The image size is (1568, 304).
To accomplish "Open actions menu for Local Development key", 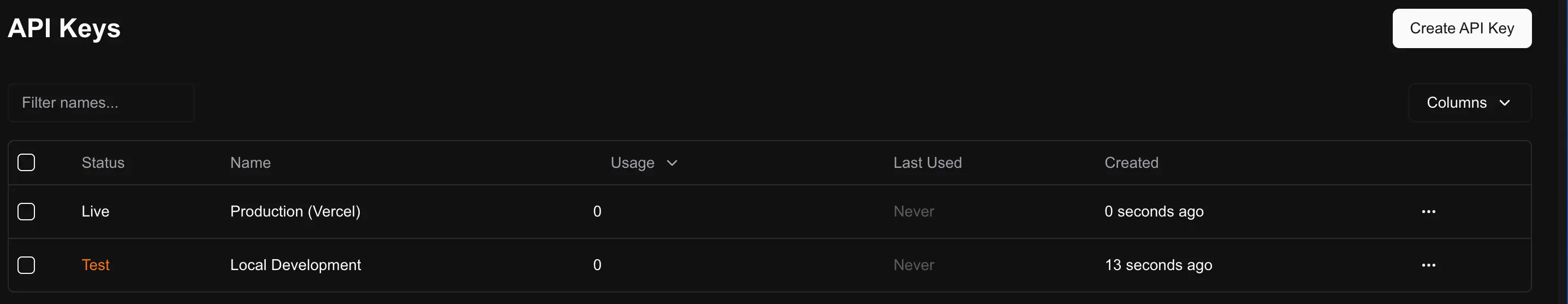I will point(1428,265).
